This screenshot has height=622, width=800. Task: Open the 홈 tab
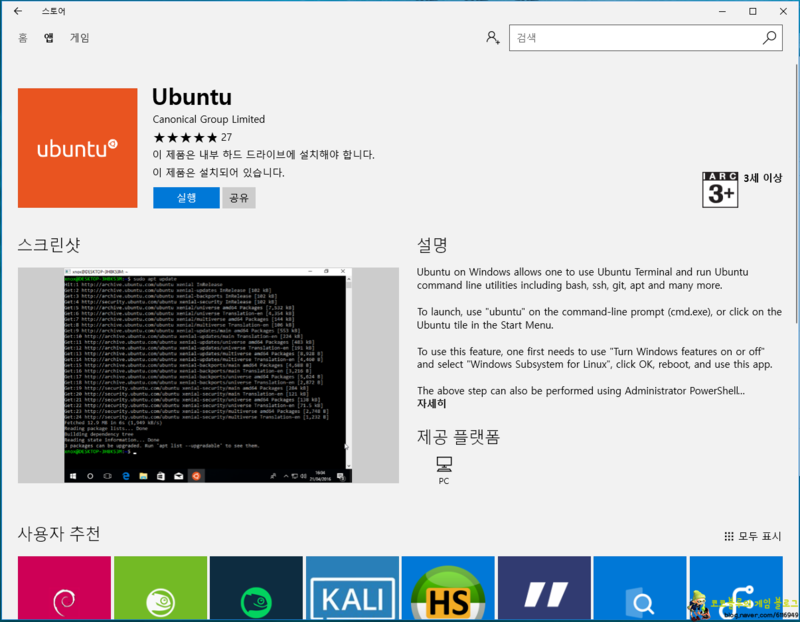tap(22, 38)
